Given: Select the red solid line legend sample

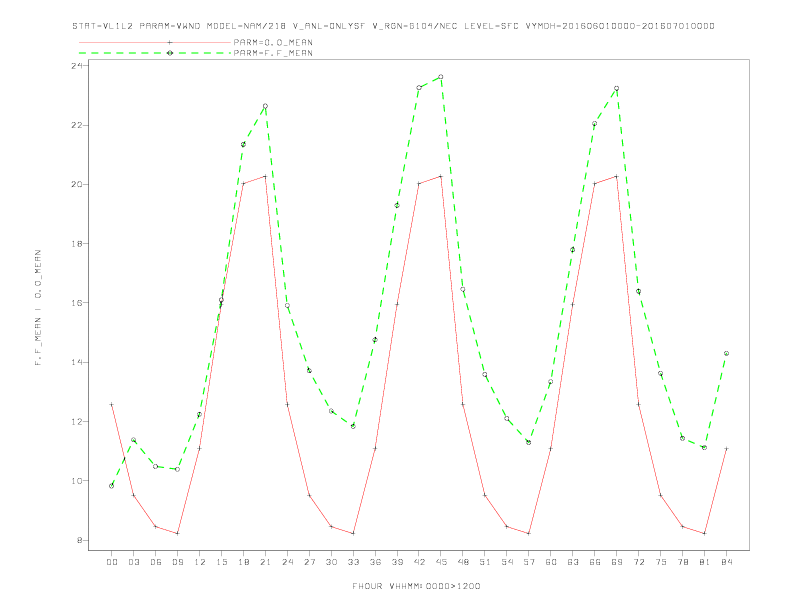Looking at the screenshot, I should click(155, 42).
